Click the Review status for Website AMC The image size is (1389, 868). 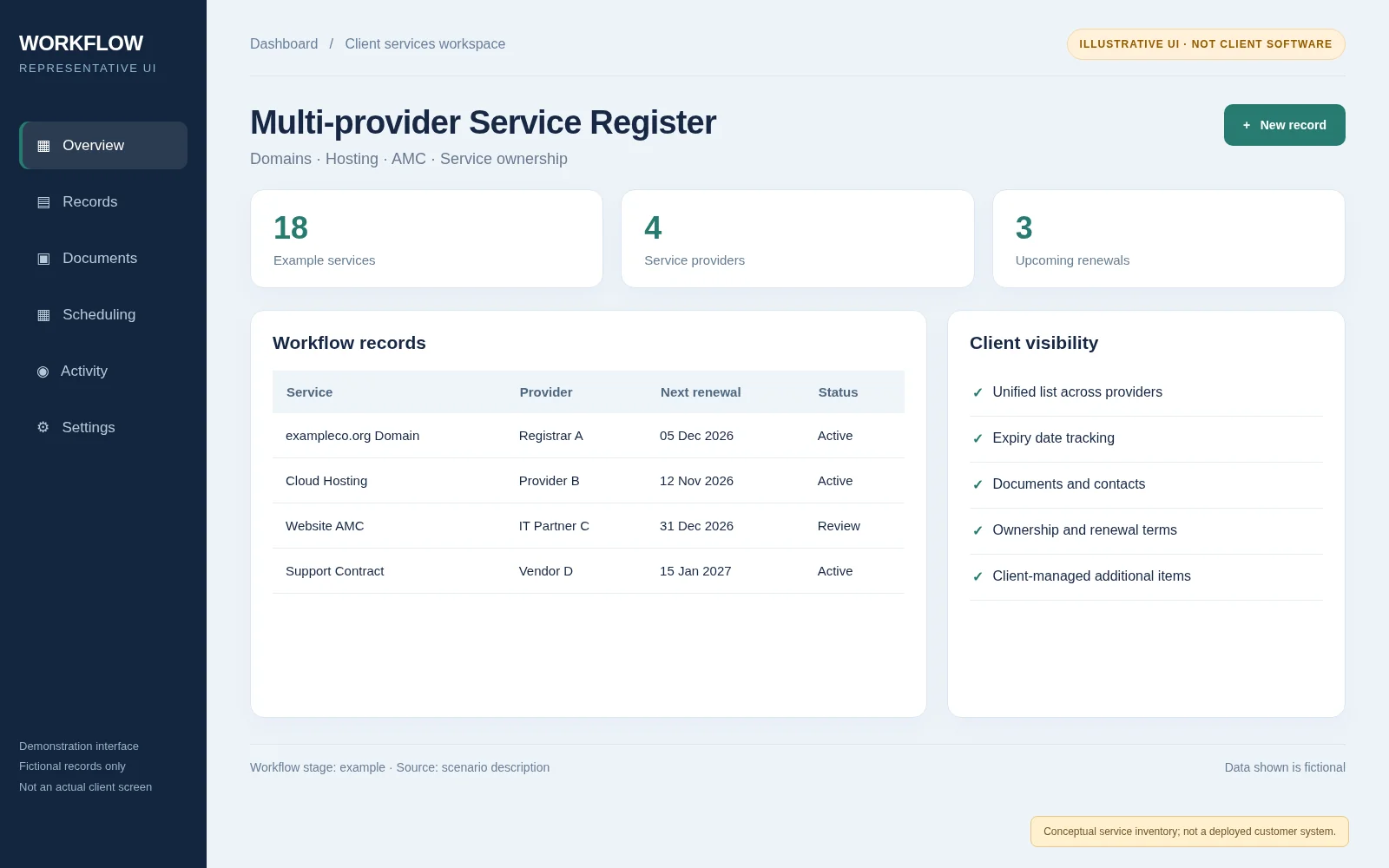pyautogui.click(x=839, y=526)
